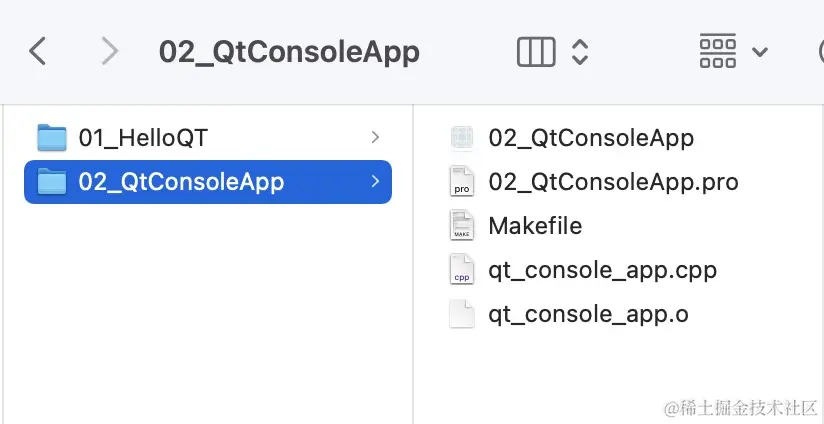Select the Makefile icon
The image size is (824, 424).
pyautogui.click(x=462, y=226)
